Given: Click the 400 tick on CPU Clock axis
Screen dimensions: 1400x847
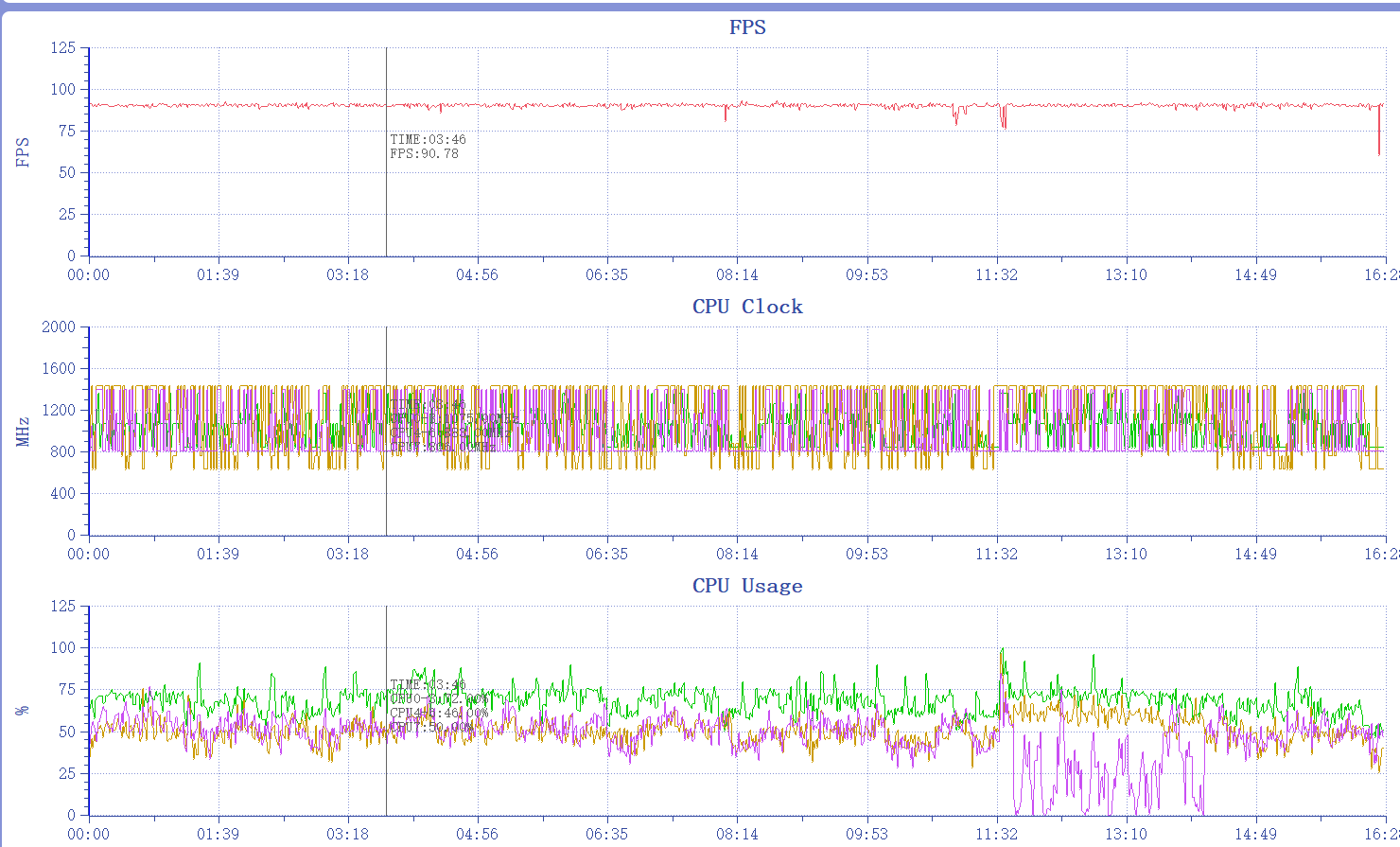Looking at the screenshot, I should [62, 494].
